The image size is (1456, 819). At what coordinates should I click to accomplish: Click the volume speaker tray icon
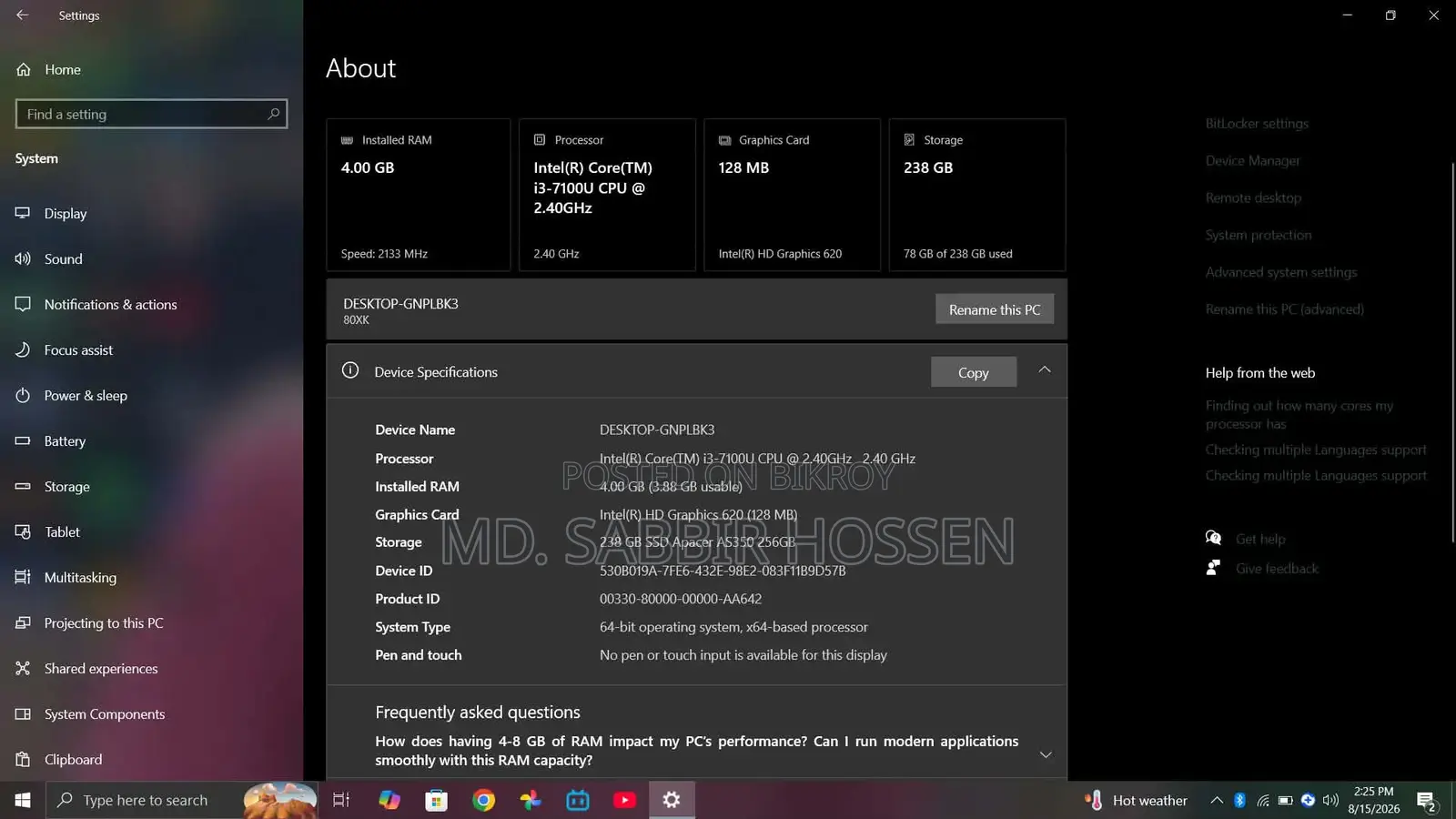1330,800
